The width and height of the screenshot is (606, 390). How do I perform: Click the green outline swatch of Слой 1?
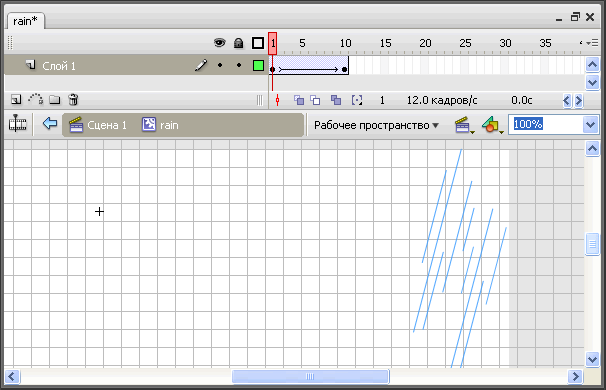(x=258, y=65)
